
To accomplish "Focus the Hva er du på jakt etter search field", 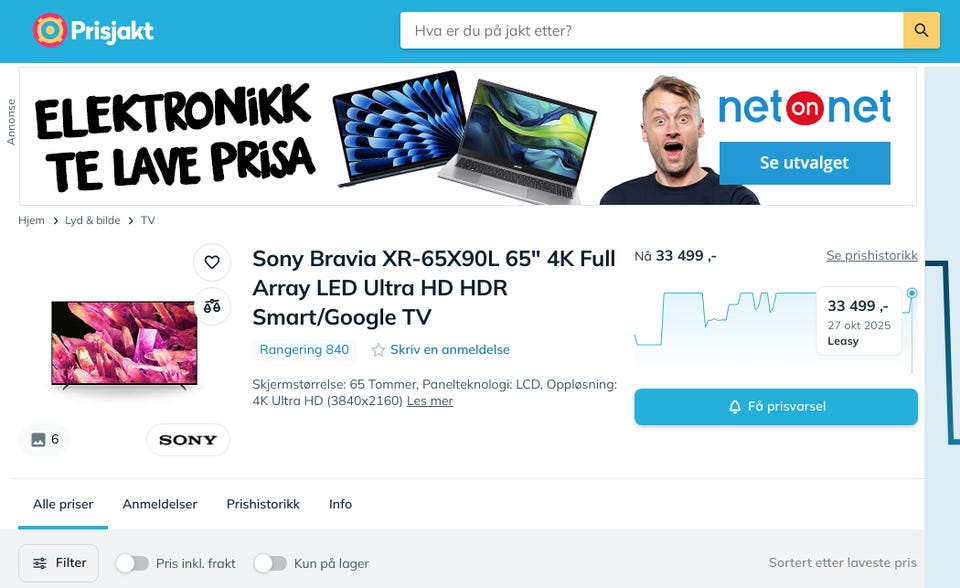I will pyautogui.click(x=651, y=30).
